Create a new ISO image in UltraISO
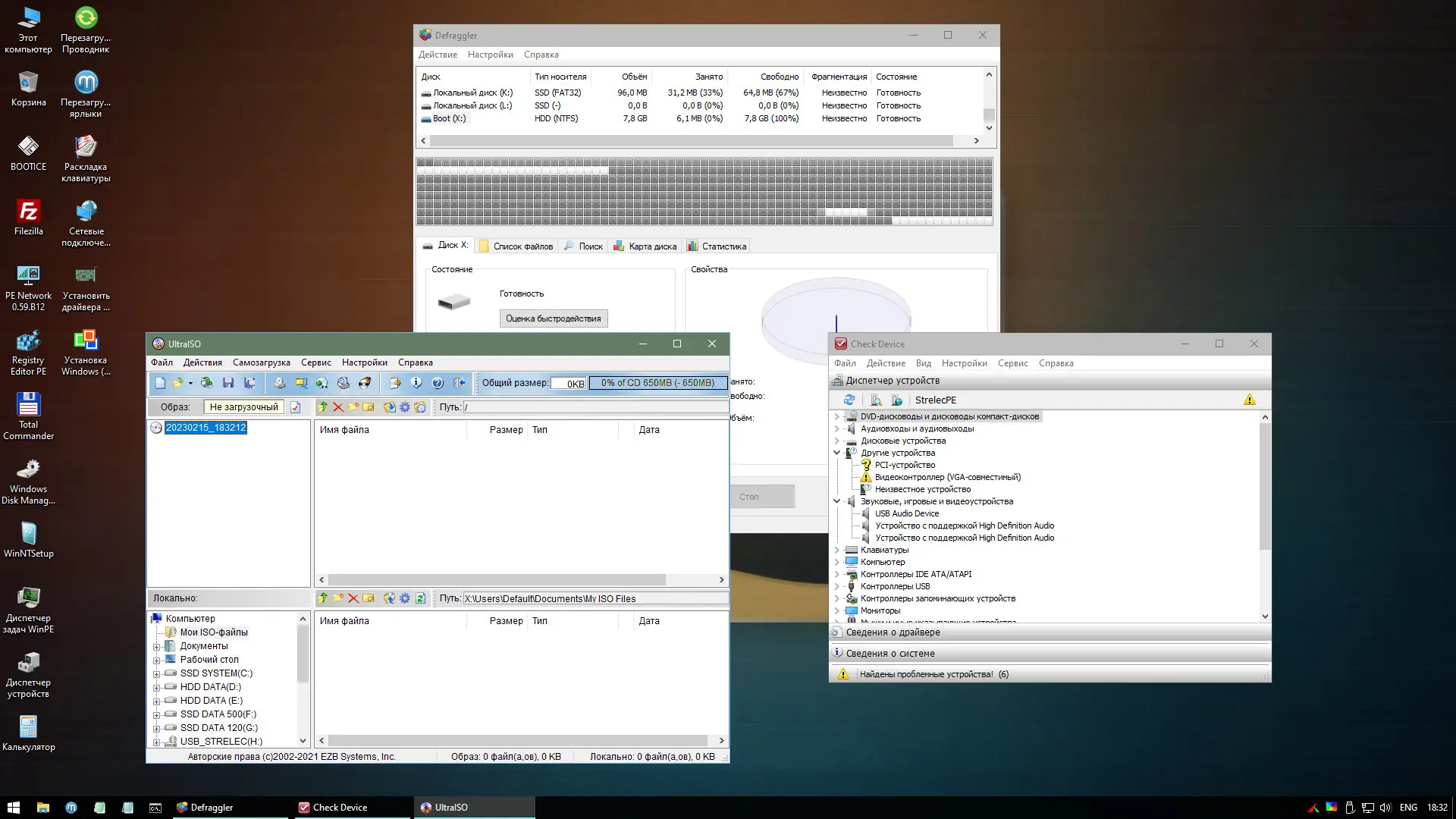The width and height of the screenshot is (1456, 819). tap(161, 383)
